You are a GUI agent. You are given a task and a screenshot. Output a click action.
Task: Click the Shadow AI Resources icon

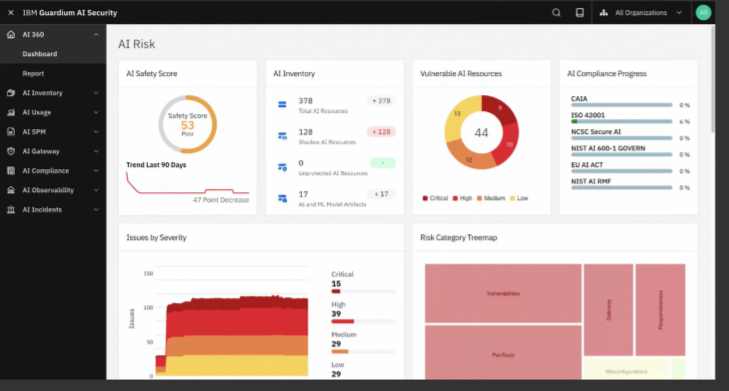[282, 136]
